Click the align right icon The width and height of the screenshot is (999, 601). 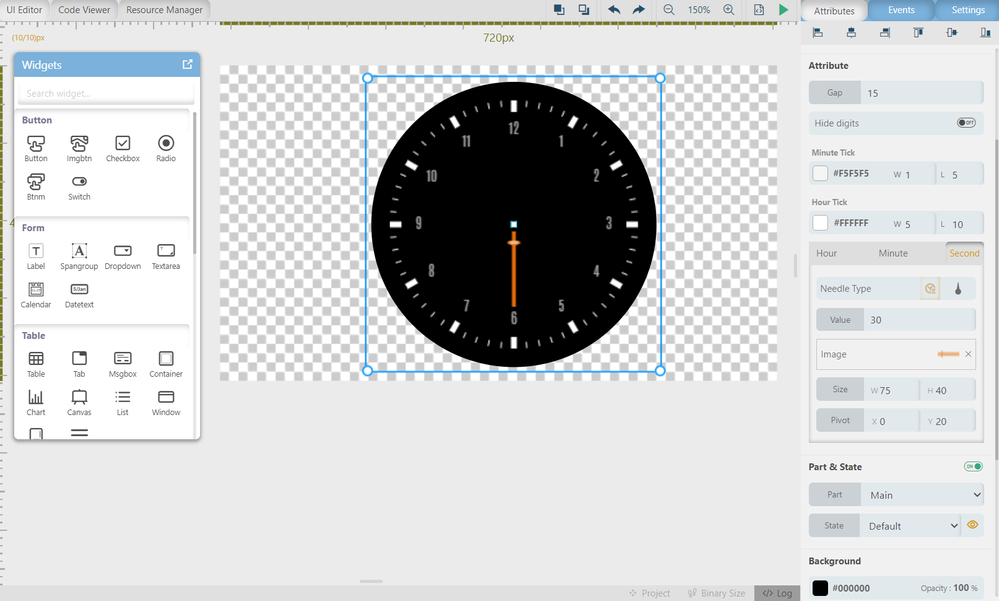[x=885, y=33]
